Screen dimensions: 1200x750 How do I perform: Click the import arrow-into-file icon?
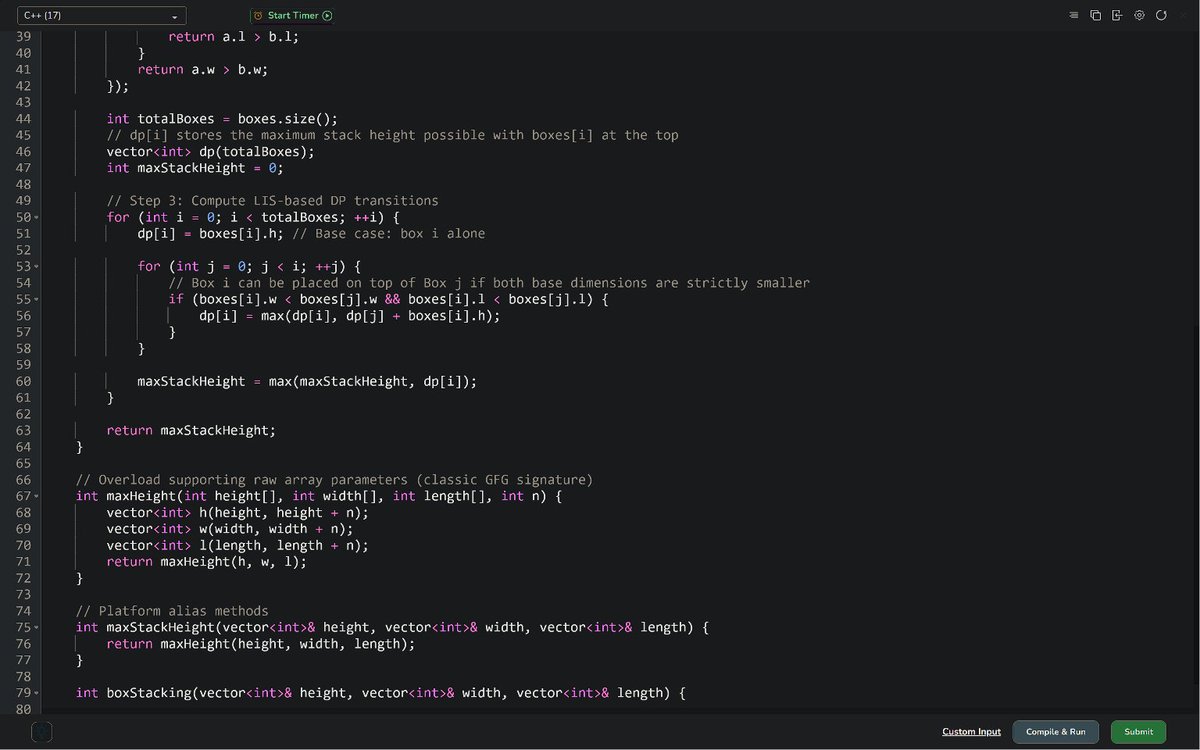1117,16
